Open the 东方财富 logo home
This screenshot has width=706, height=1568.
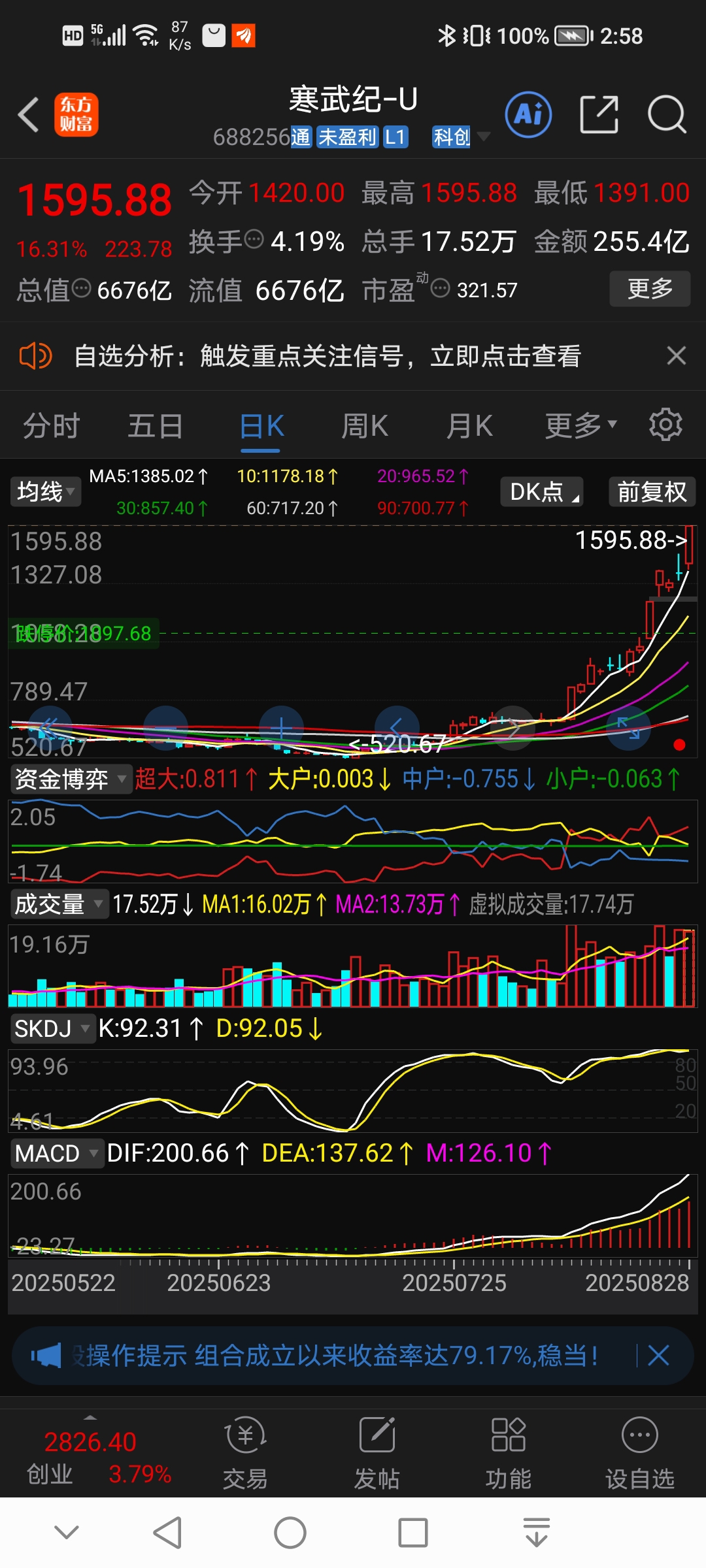point(76,114)
